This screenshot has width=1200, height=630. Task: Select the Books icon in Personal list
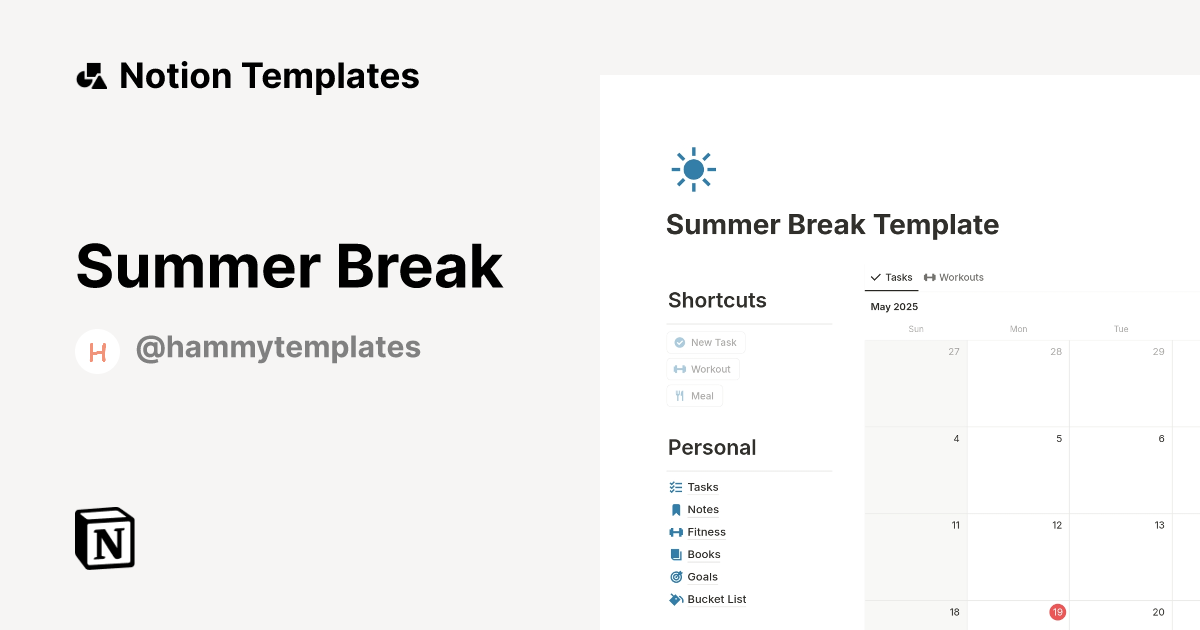(x=675, y=554)
